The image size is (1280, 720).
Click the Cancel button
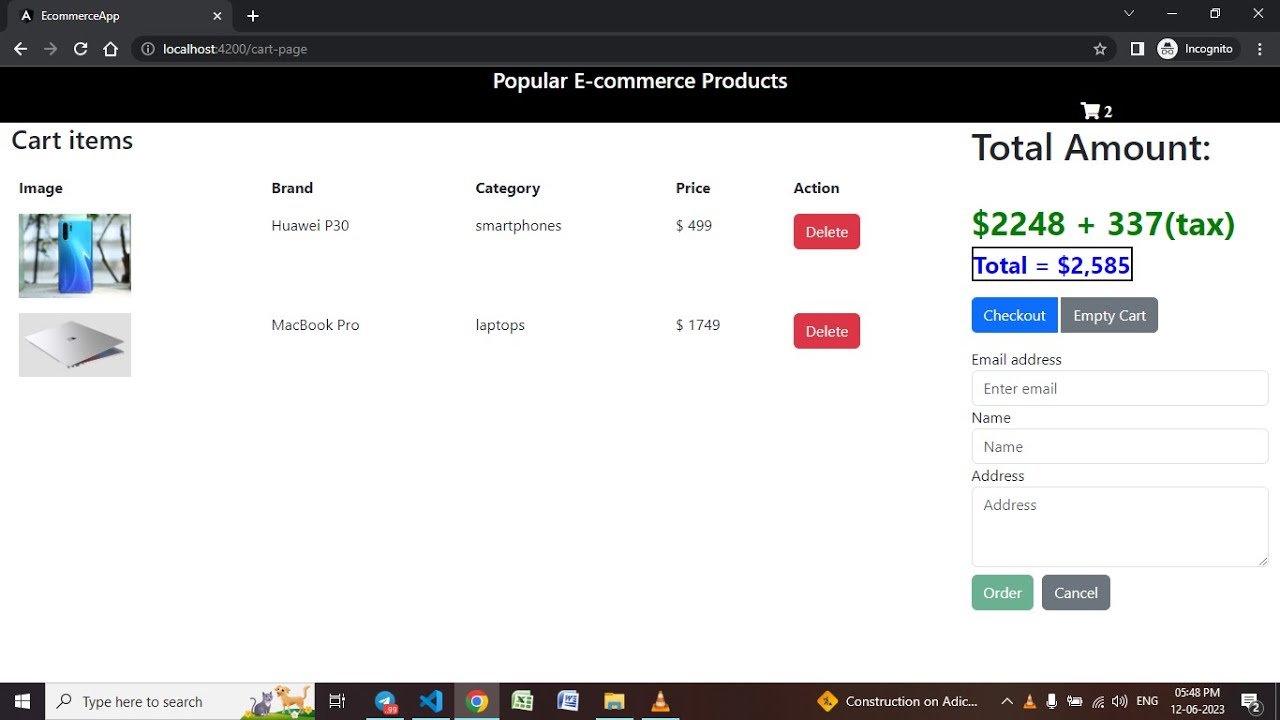click(x=1076, y=593)
